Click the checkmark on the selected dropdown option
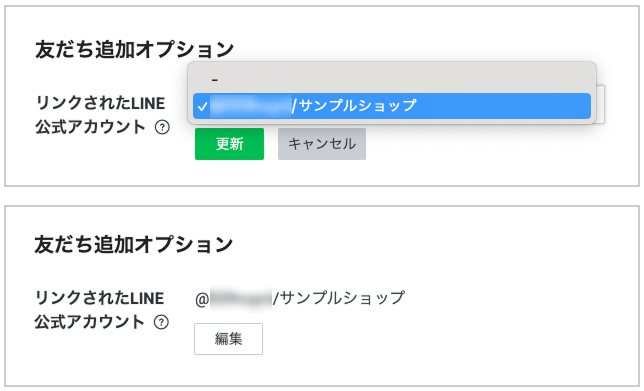The width and height of the screenshot is (644, 391). [x=202, y=107]
